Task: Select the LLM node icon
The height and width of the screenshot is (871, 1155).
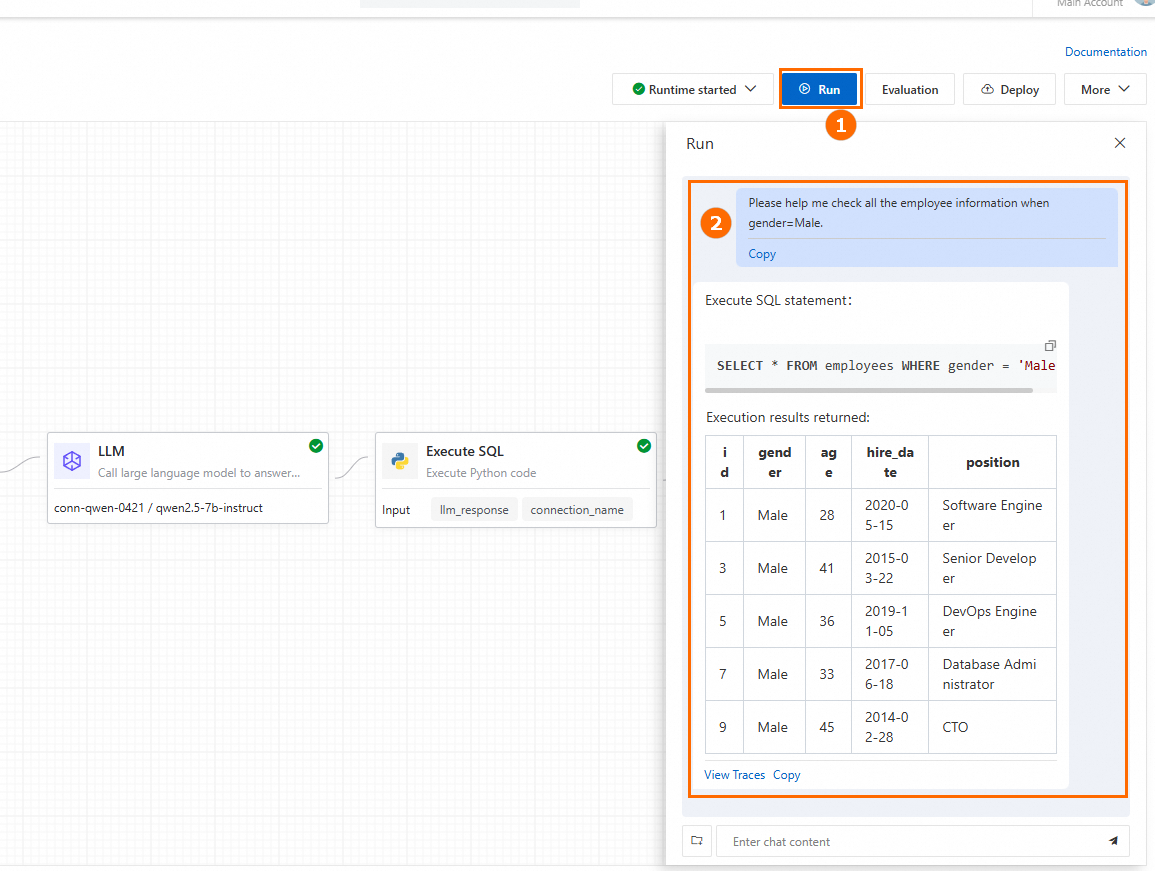Action: (x=72, y=461)
